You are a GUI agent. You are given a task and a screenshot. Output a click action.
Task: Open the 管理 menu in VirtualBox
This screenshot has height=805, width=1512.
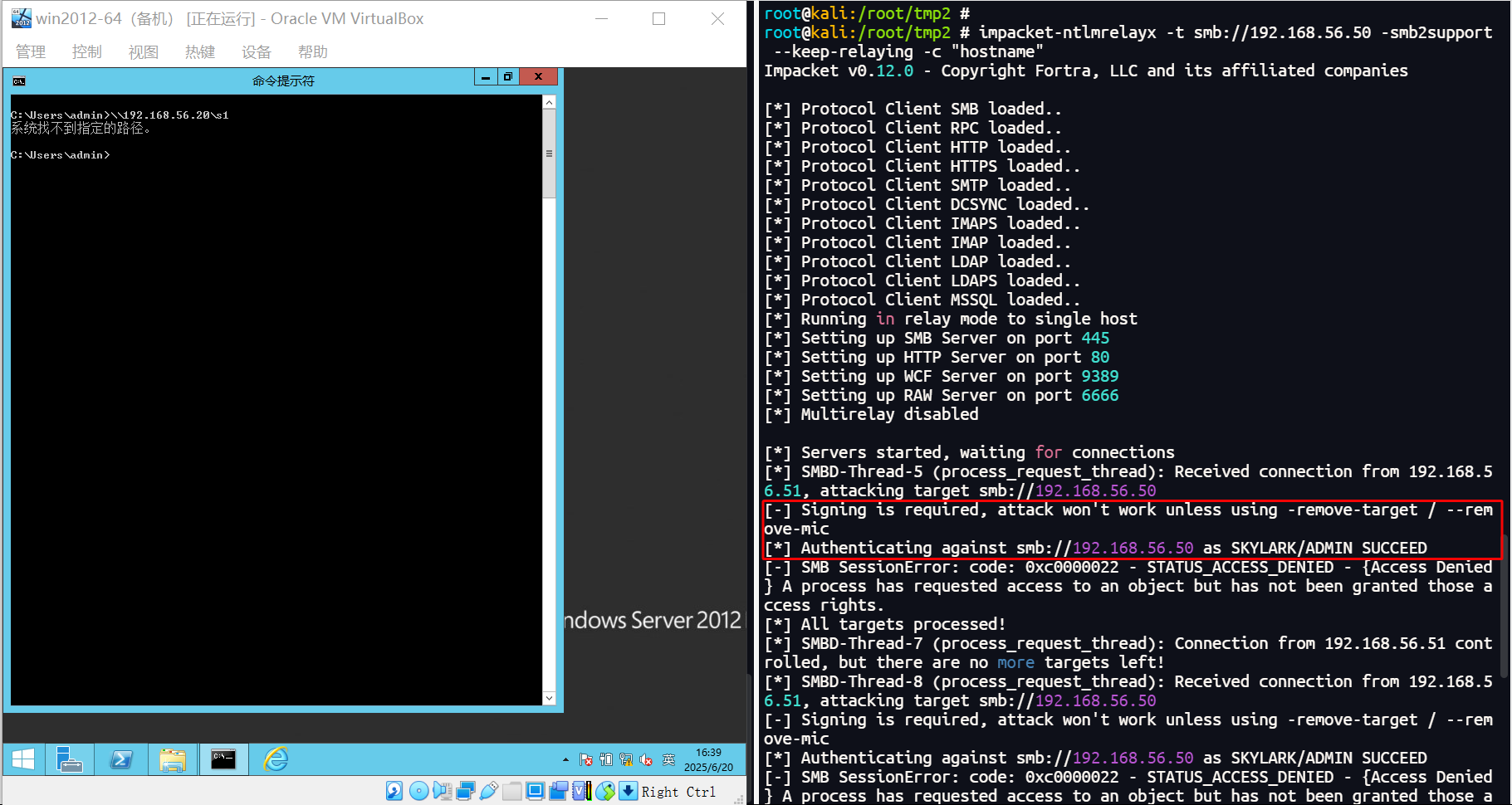tap(31, 52)
